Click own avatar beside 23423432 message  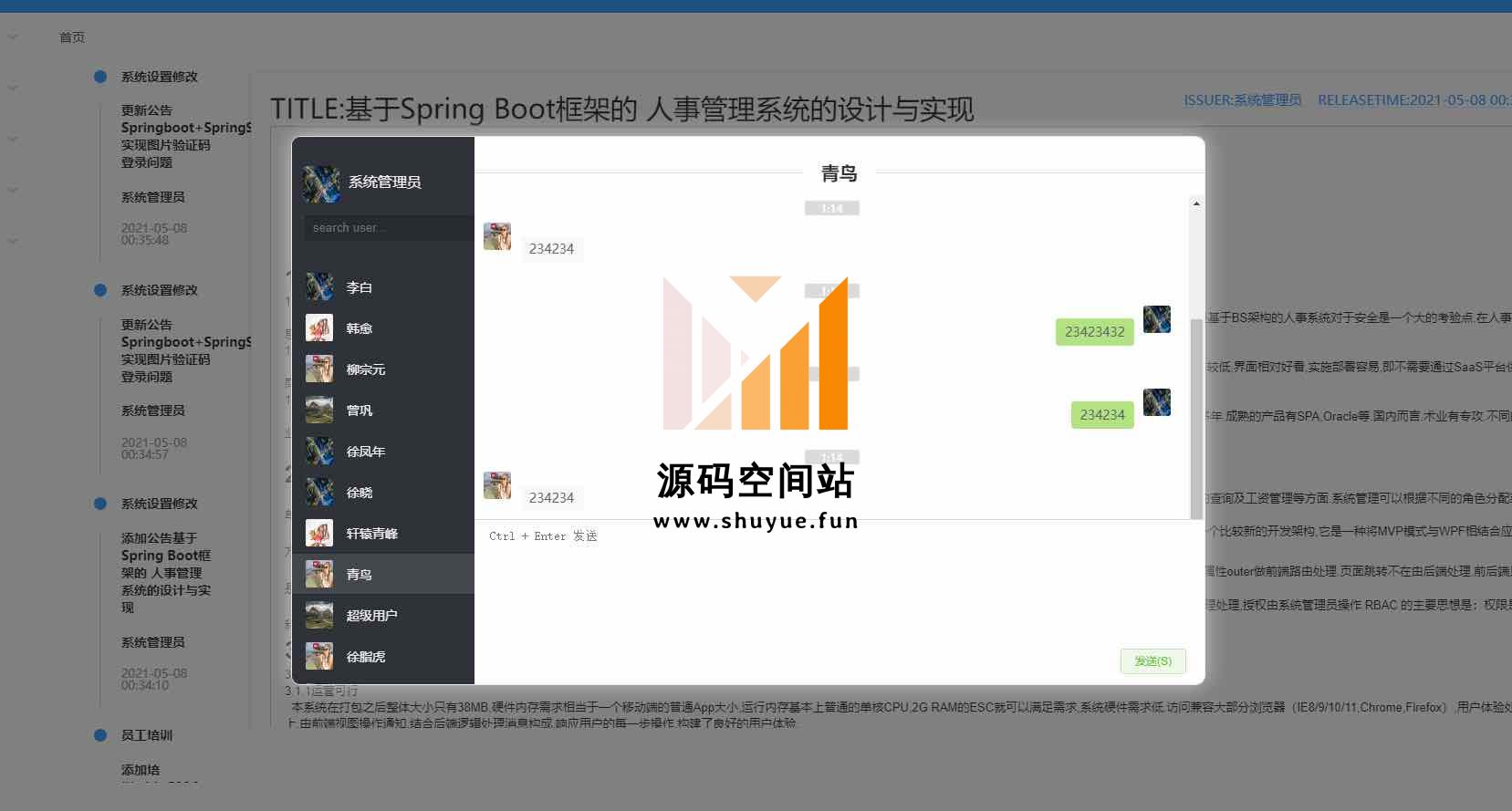(1157, 319)
